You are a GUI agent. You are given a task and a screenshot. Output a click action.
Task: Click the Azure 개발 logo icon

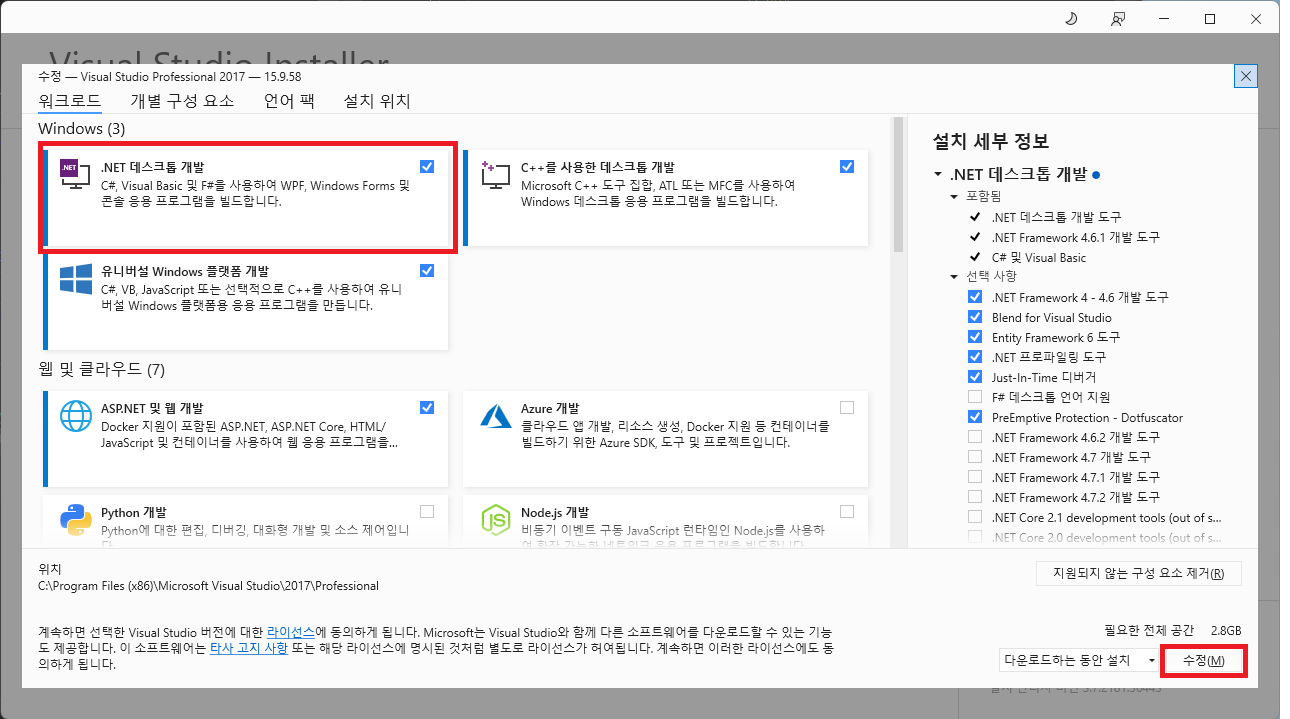point(496,415)
